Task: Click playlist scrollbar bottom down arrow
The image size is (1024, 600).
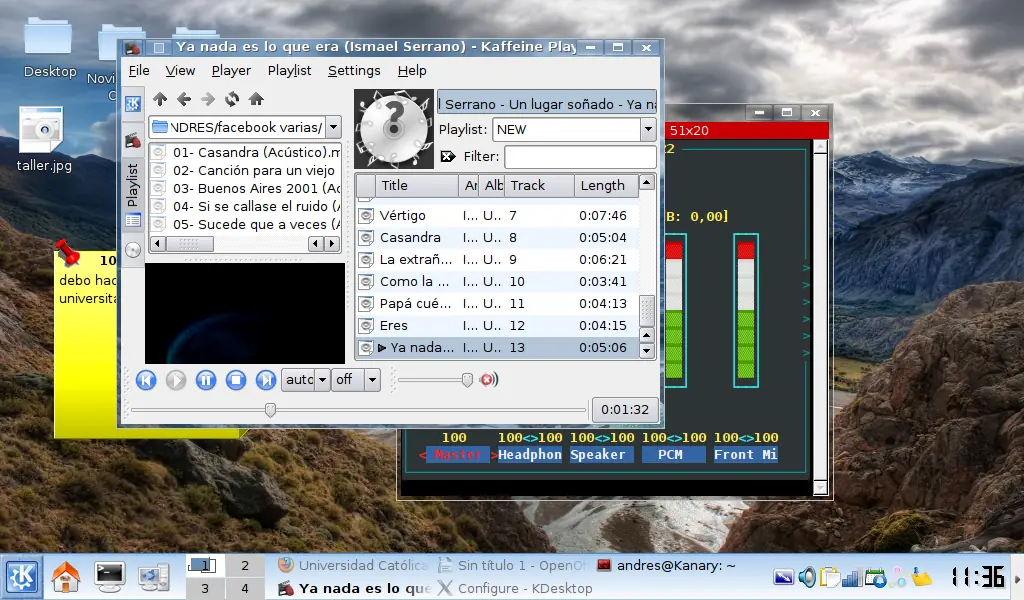Action: (x=647, y=351)
